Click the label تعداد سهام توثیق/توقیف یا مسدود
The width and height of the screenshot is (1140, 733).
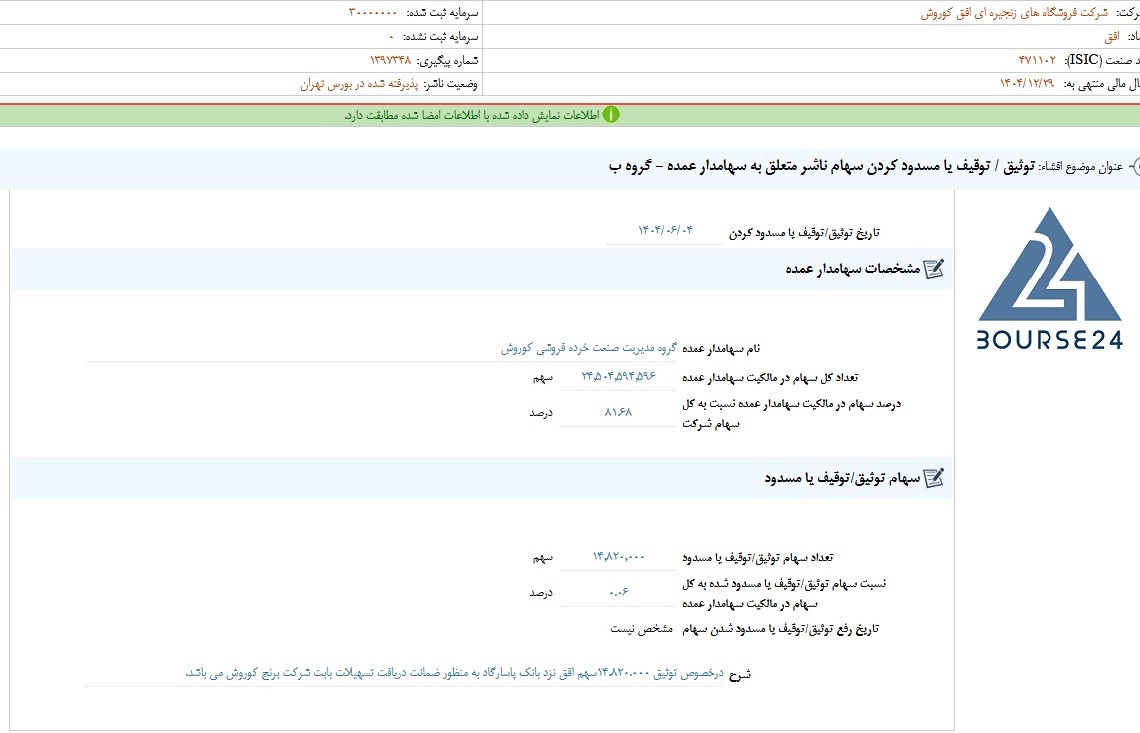coord(758,558)
